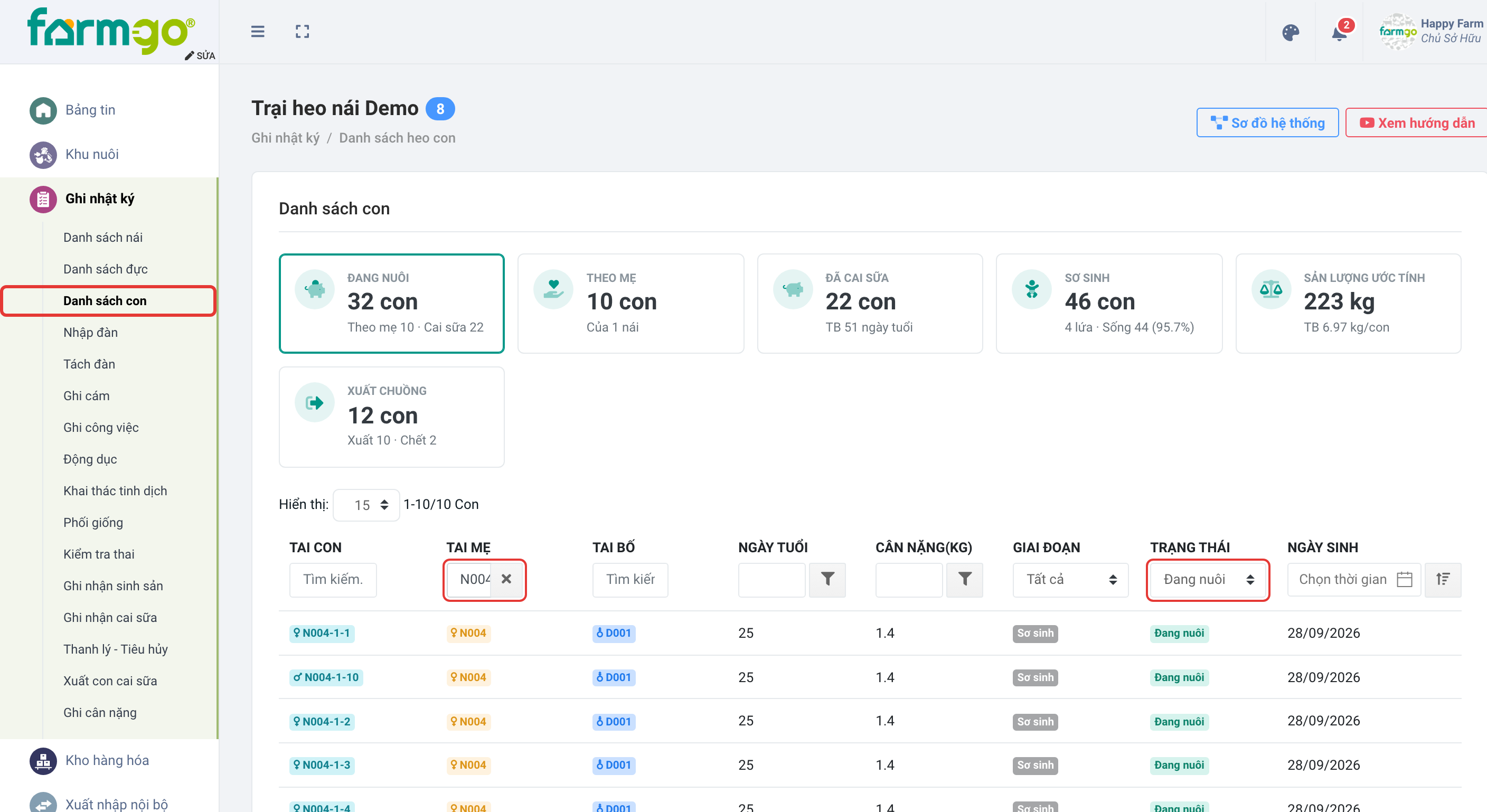Image resolution: width=1487 pixels, height=812 pixels.
Task: Click the Khu nuôi sidebar icon
Action: 43,155
